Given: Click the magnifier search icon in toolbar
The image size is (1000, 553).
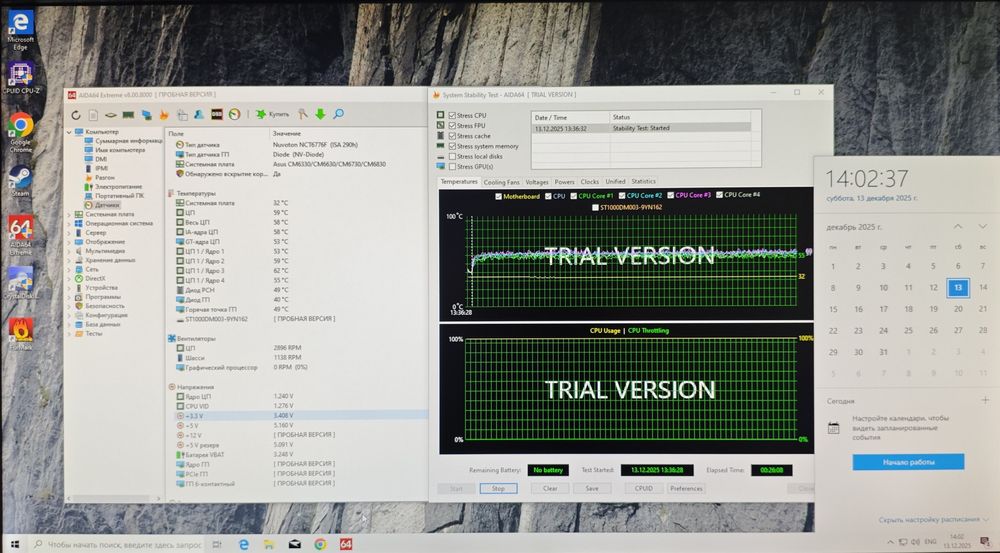Looking at the screenshot, I should coord(339,114).
